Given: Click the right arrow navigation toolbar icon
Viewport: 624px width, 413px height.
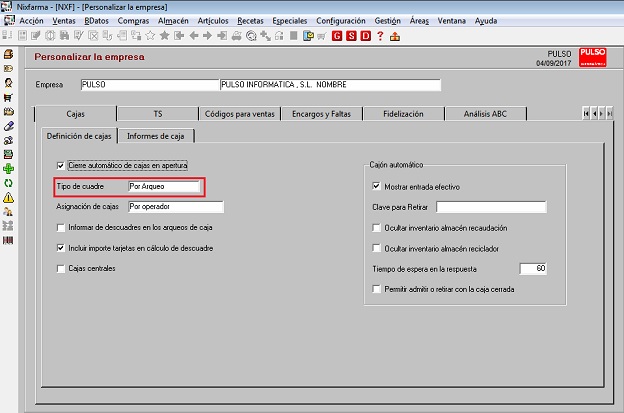Looking at the screenshot, I should coord(207,36).
